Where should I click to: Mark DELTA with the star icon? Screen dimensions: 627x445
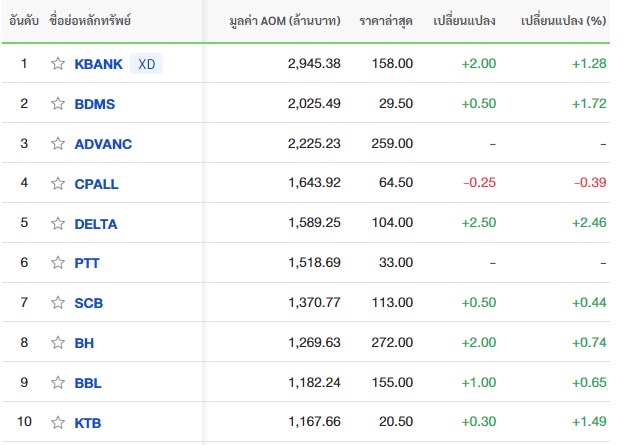pos(58,224)
